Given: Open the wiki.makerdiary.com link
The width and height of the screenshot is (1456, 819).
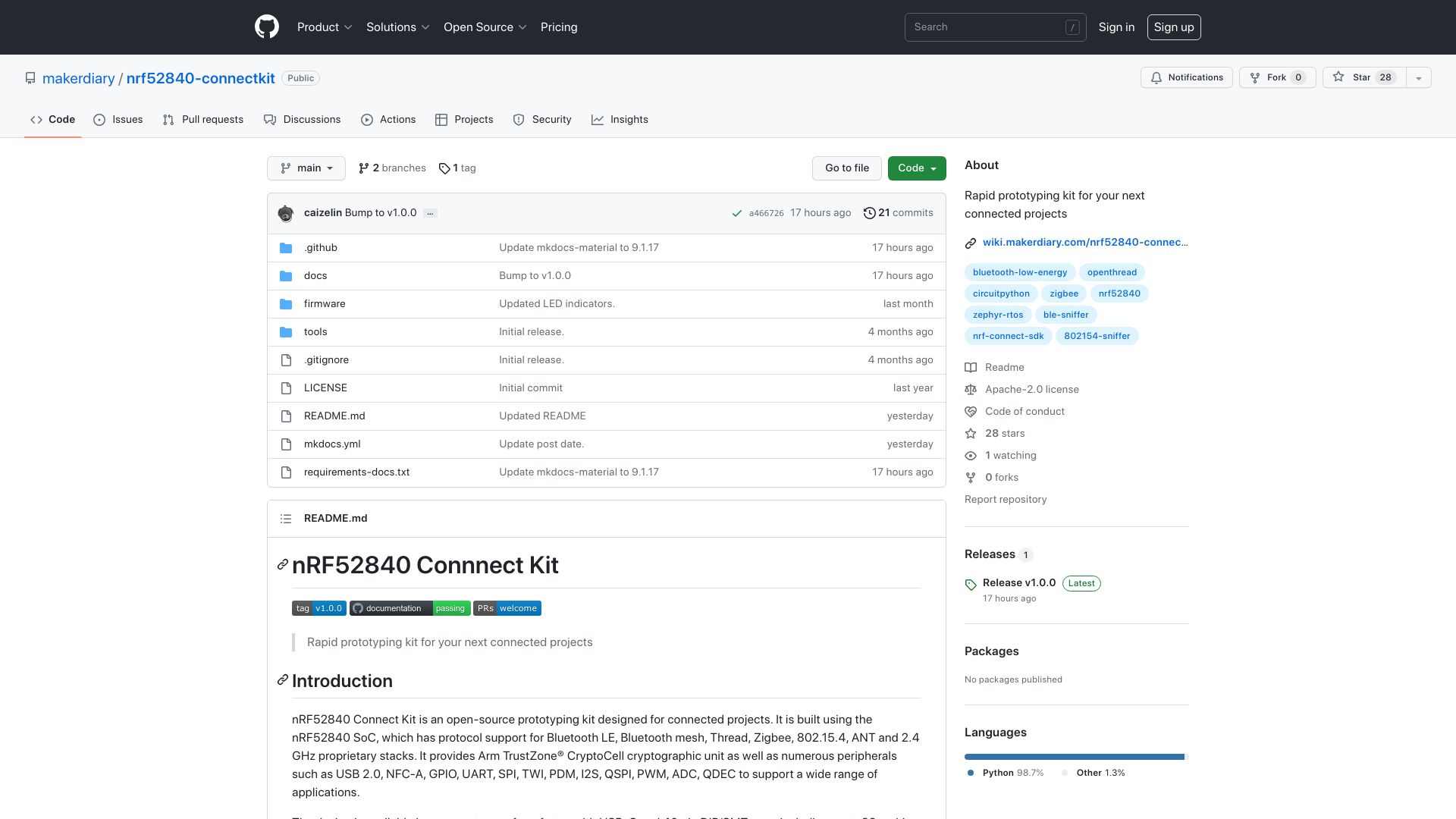Looking at the screenshot, I should (x=1085, y=243).
